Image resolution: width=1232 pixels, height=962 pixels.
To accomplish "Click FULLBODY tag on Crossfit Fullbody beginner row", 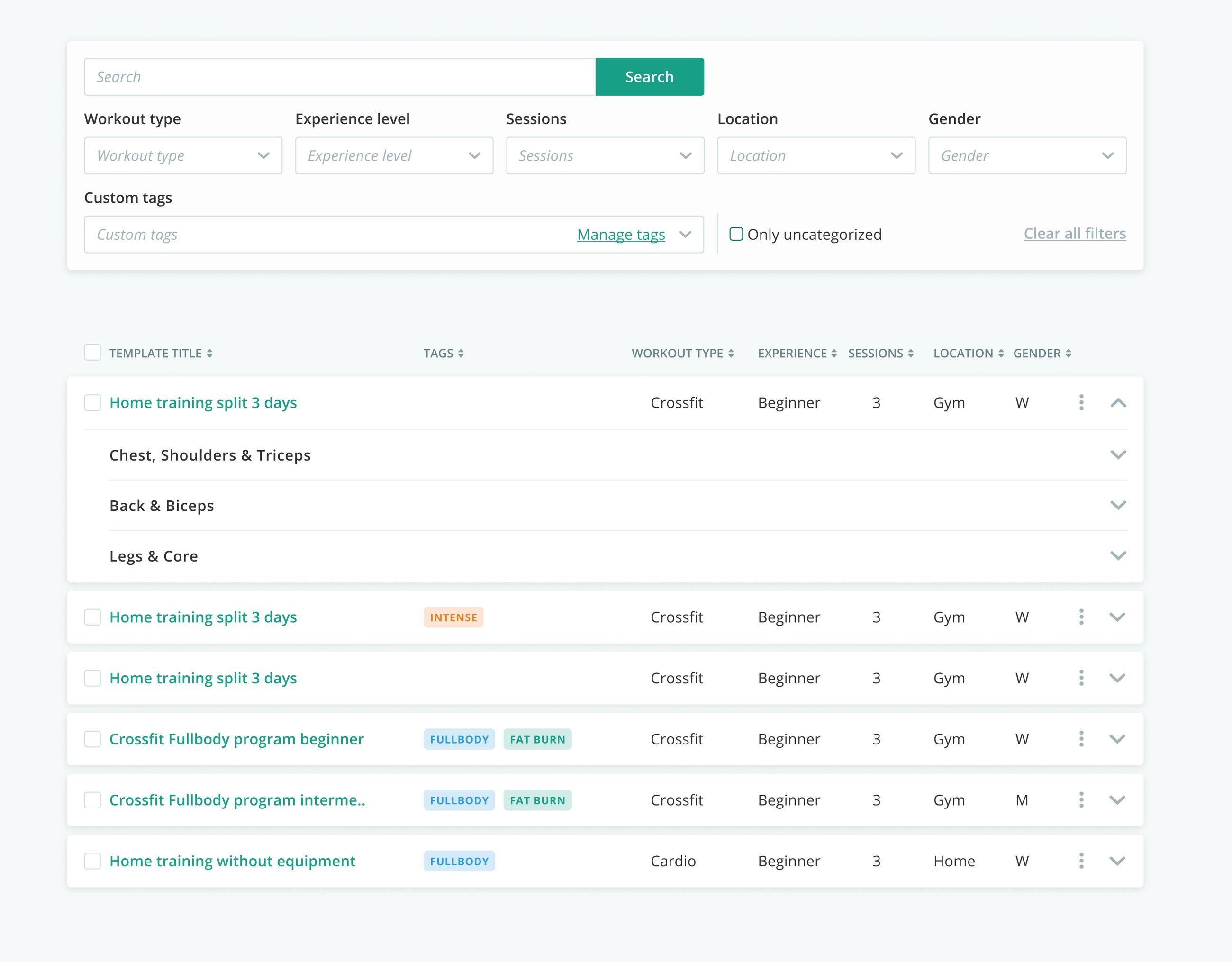I will click(459, 739).
